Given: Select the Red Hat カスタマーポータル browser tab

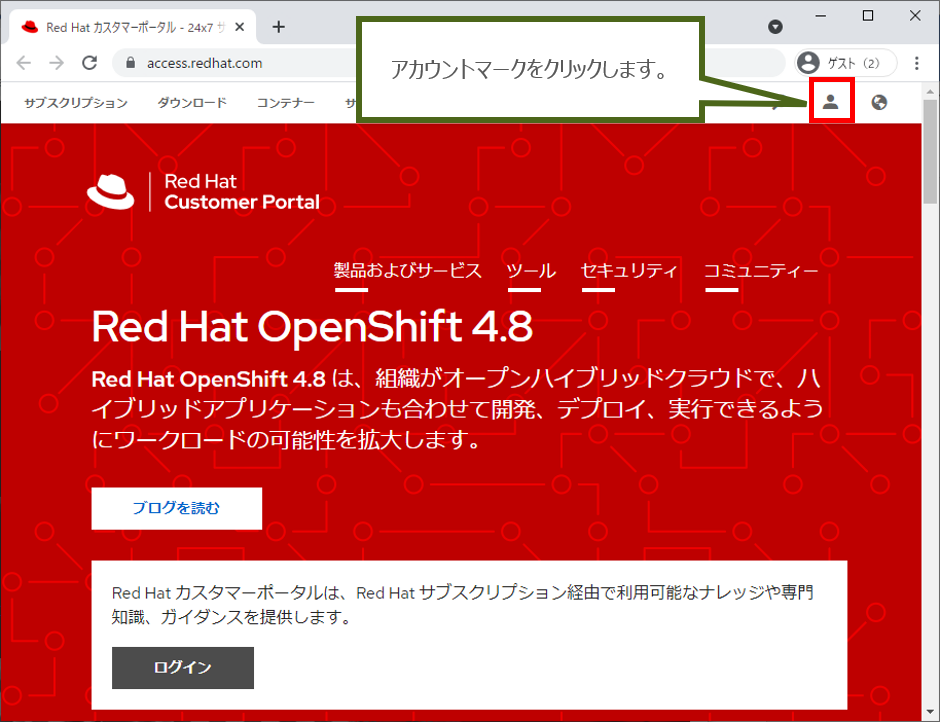Looking at the screenshot, I should tap(133, 27).
